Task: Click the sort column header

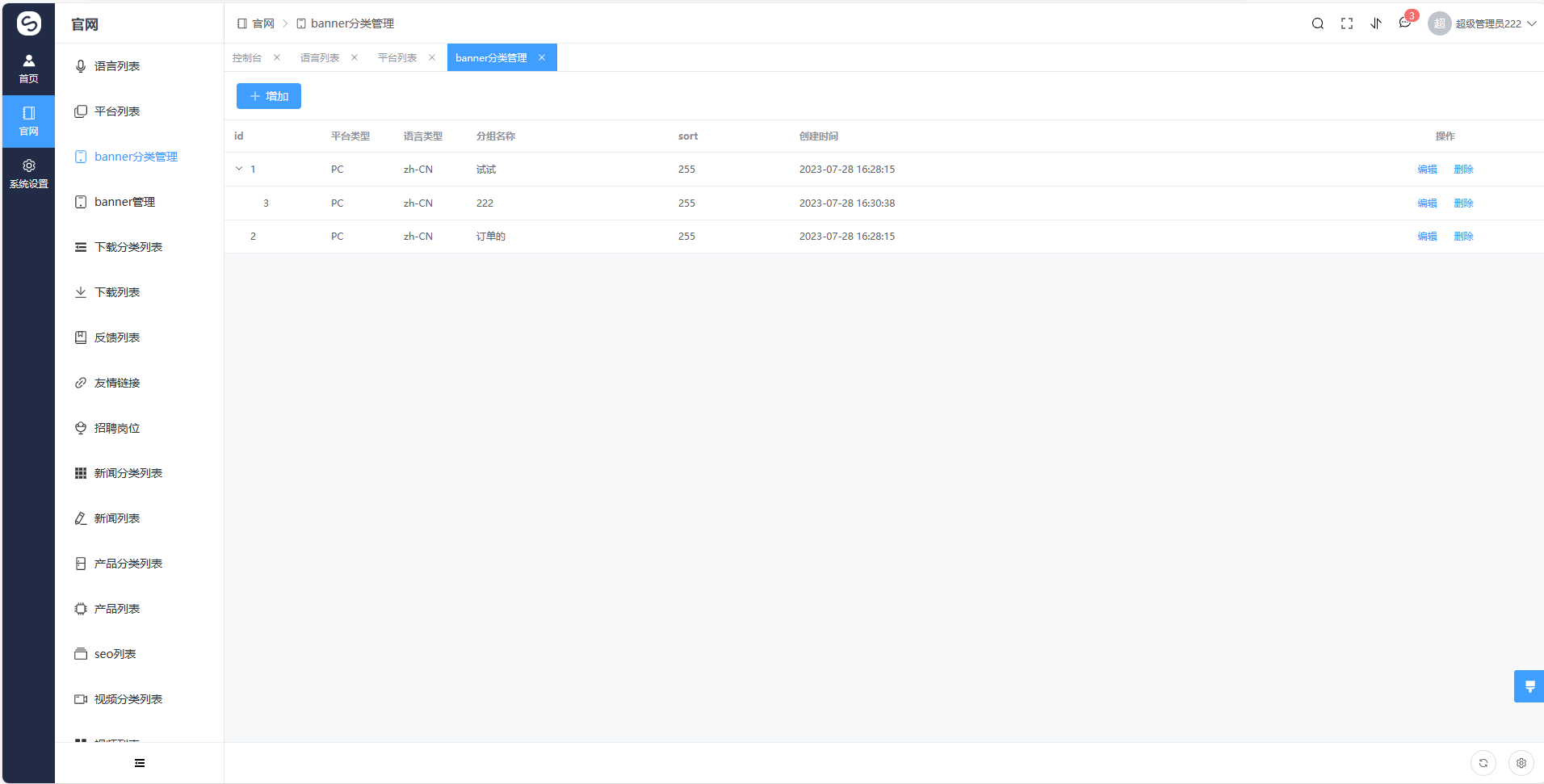Action: (688, 136)
